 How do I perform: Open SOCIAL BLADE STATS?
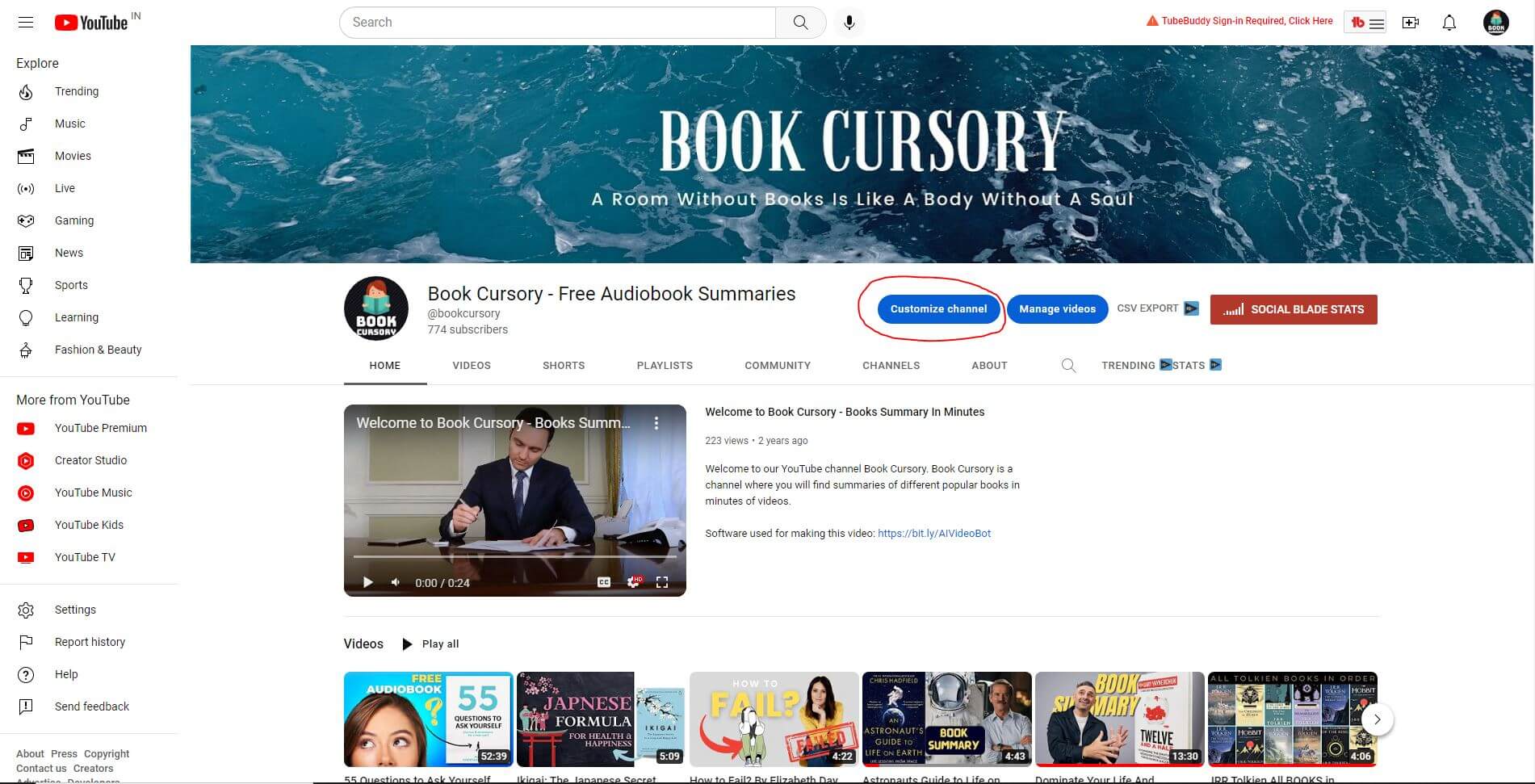click(1294, 309)
